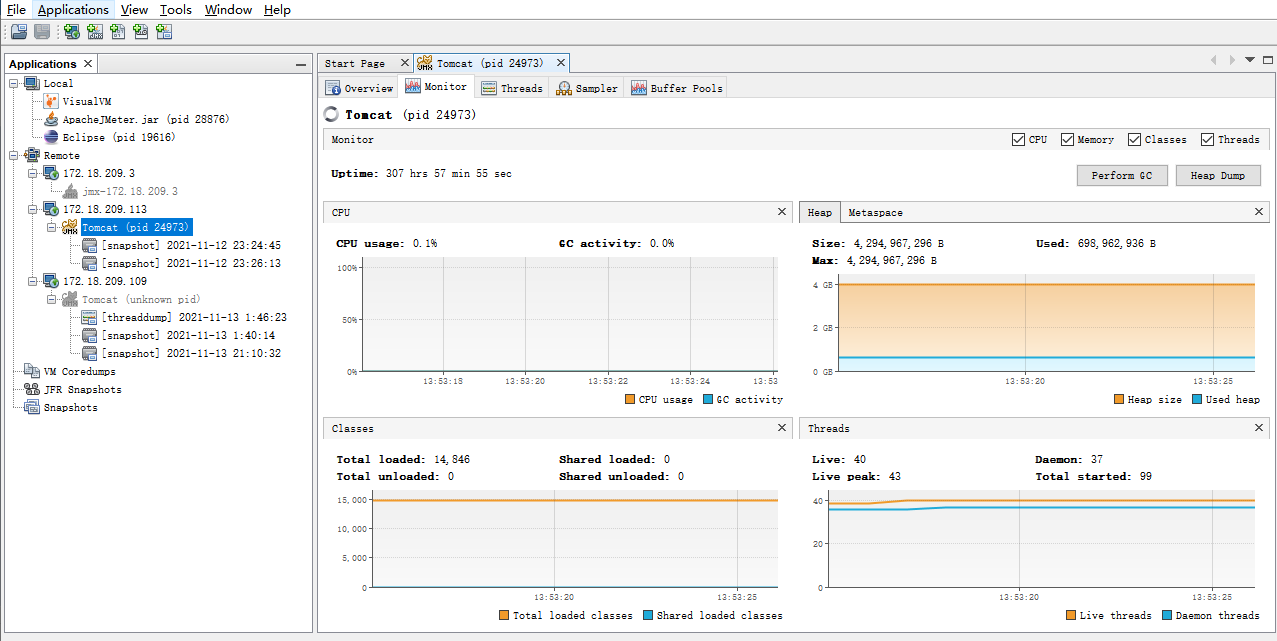The height and width of the screenshot is (641, 1277).
Task: Click the Add JFR Snapshot toolbar icon
Action: pyautogui.click(x=141, y=32)
